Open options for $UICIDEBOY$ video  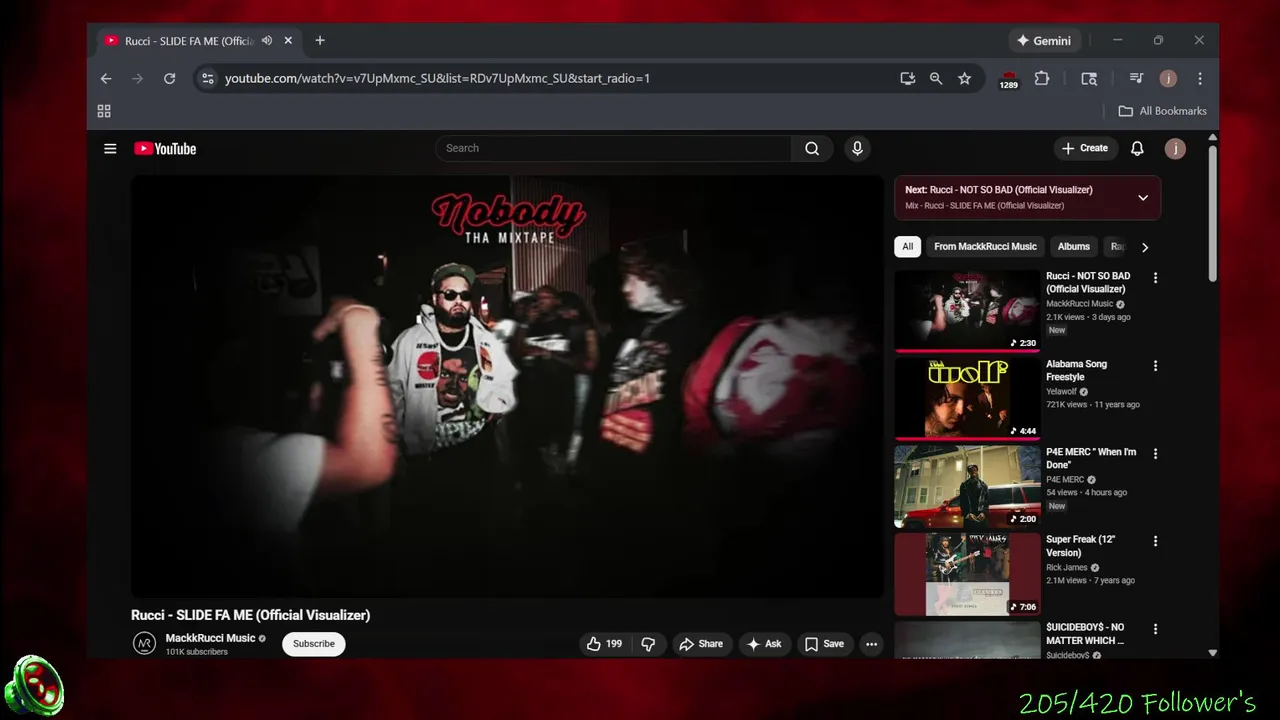pyautogui.click(x=1155, y=629)
